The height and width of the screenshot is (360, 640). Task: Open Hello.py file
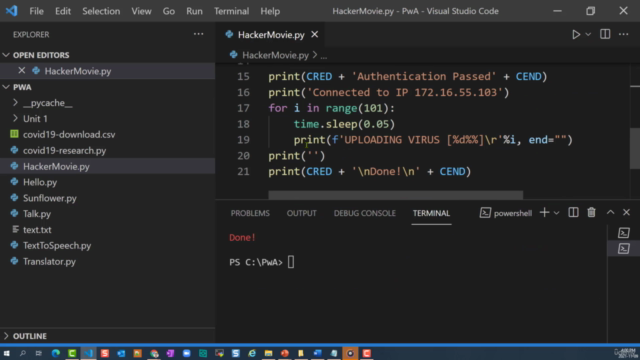click(40, 182)
